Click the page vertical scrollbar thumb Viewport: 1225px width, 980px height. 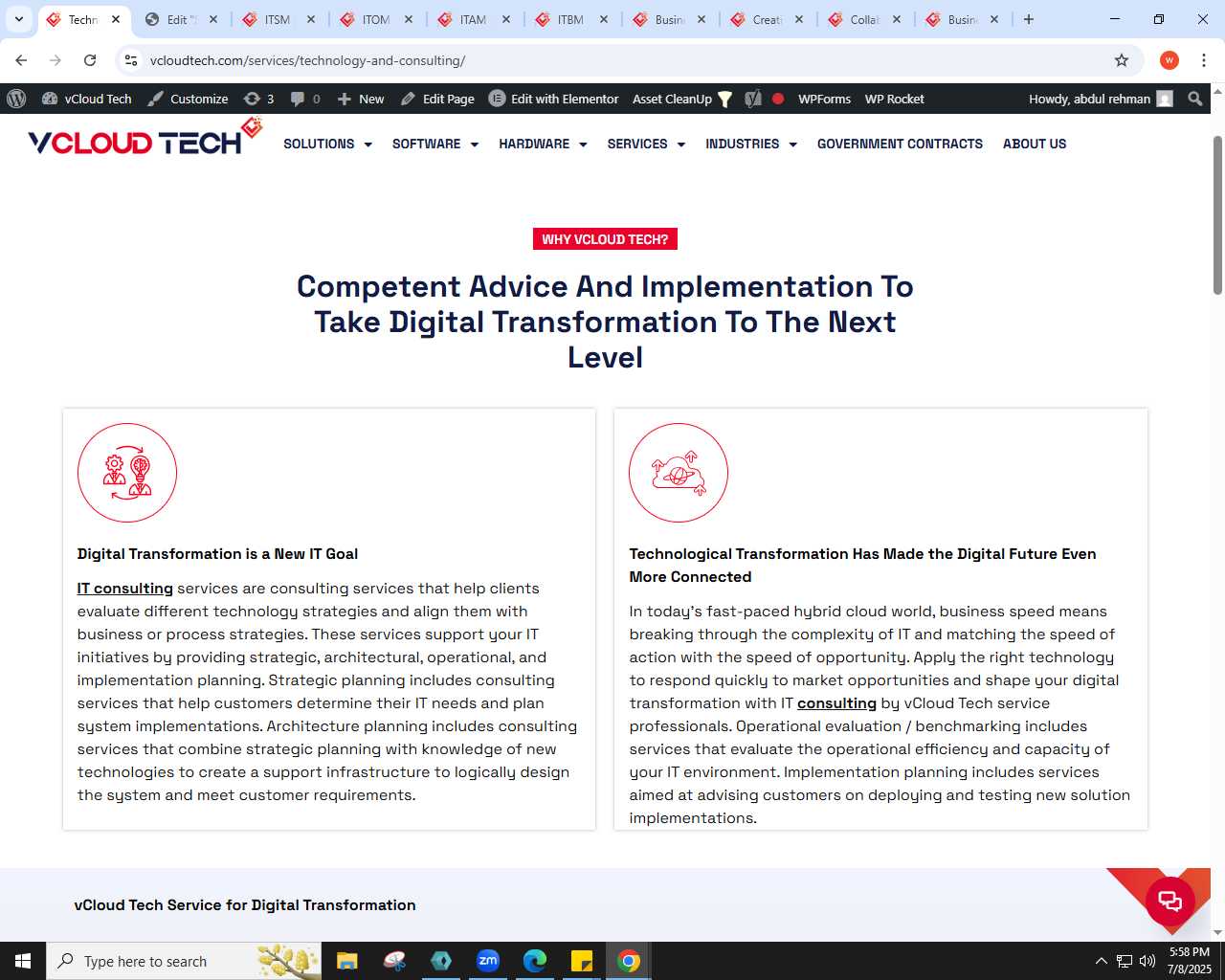coord(1217,214)
